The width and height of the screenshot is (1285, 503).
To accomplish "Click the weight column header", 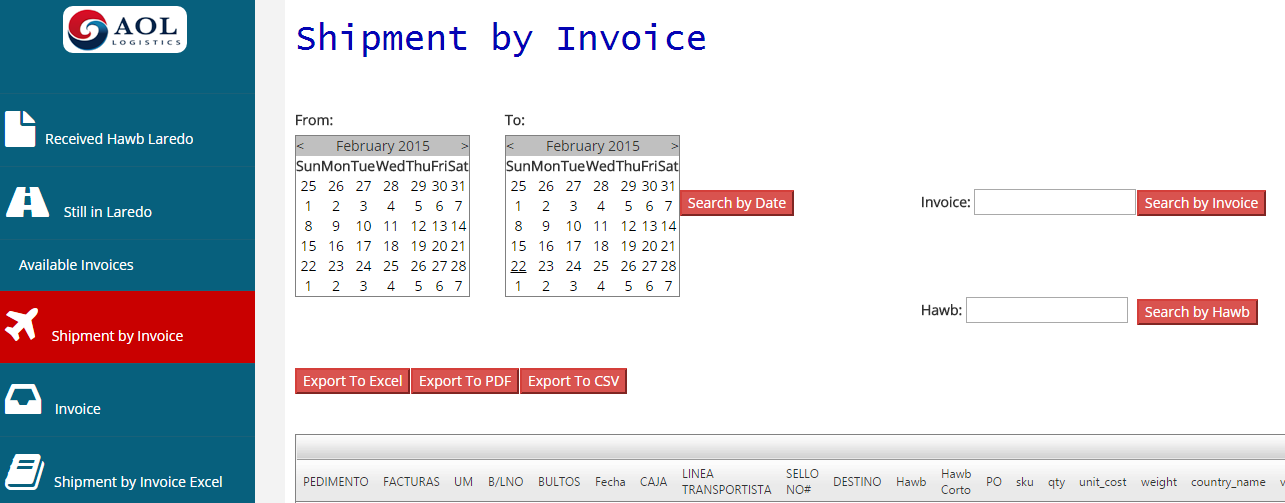I will tap(1159, 482).
